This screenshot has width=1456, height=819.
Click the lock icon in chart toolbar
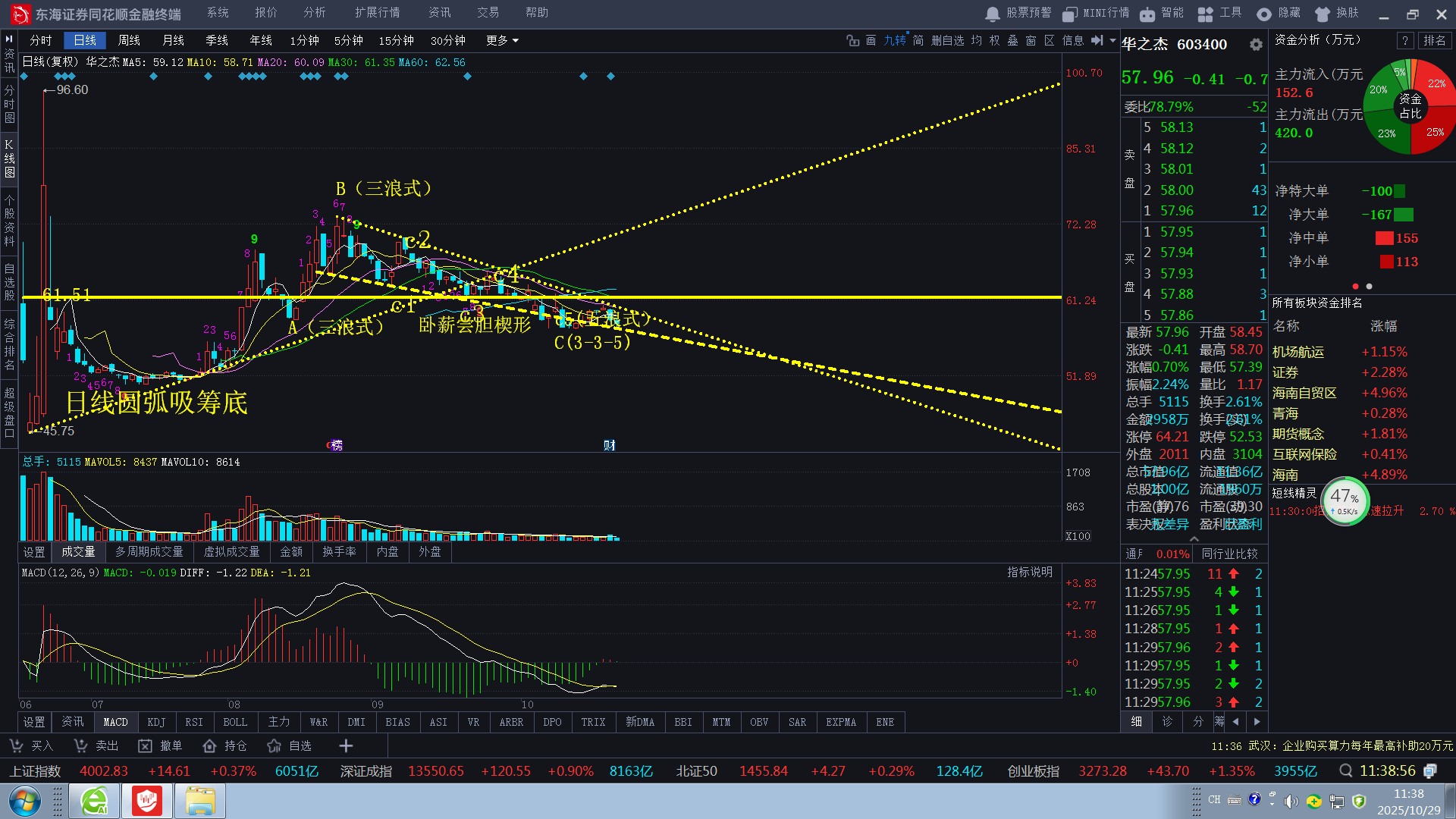pos(852,40)
